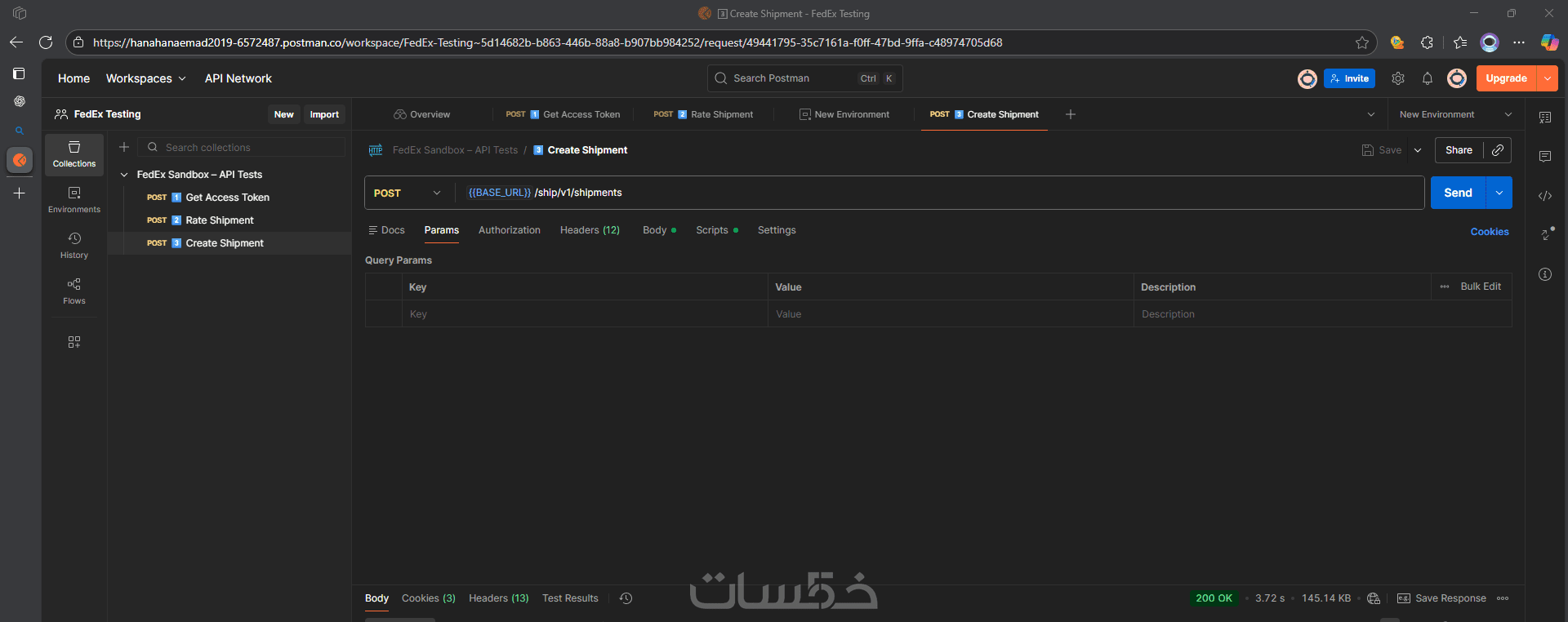
Task: Click the configure sidebar grid icon under Flows
Action: 74,342
